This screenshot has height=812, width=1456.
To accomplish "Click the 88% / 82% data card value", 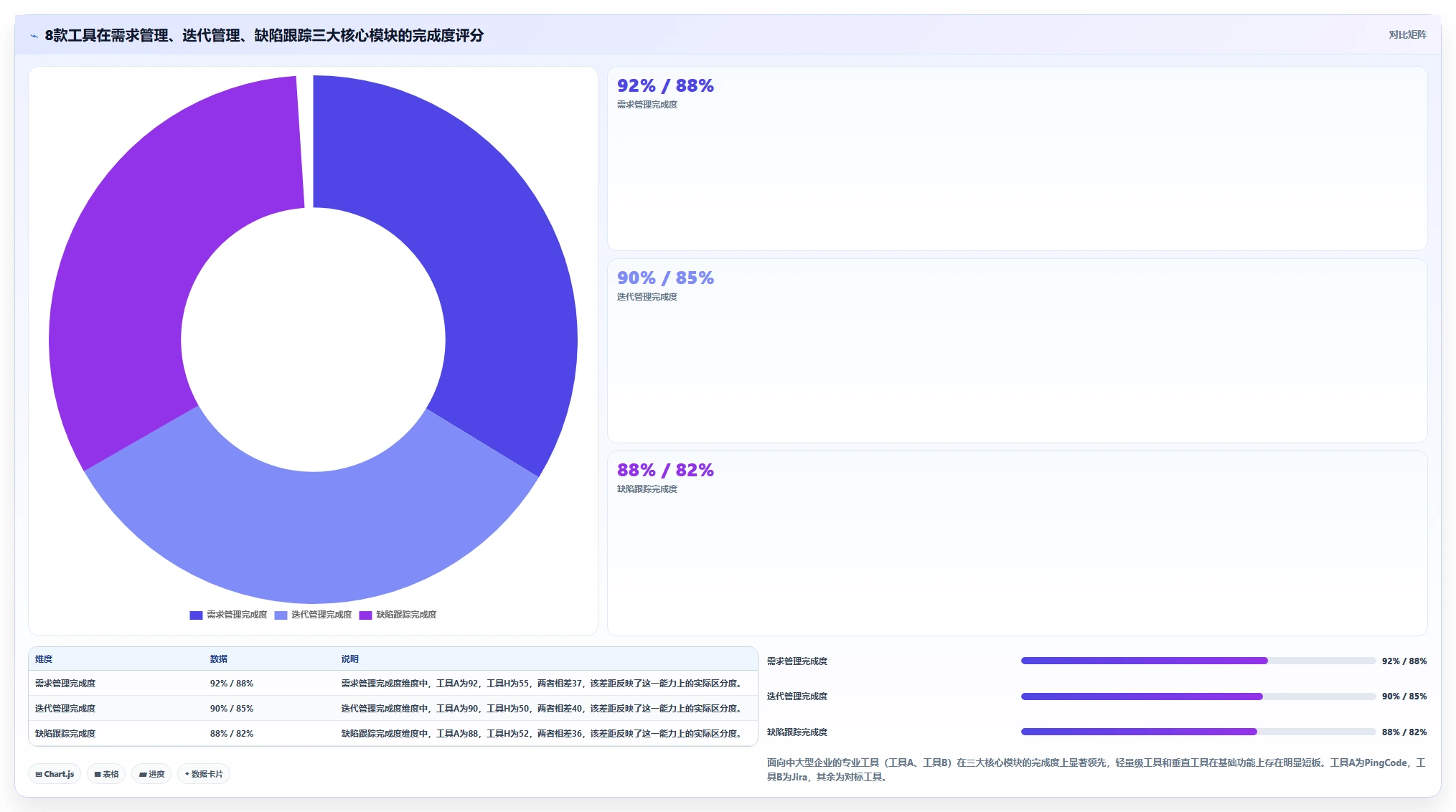I will 665,470.
